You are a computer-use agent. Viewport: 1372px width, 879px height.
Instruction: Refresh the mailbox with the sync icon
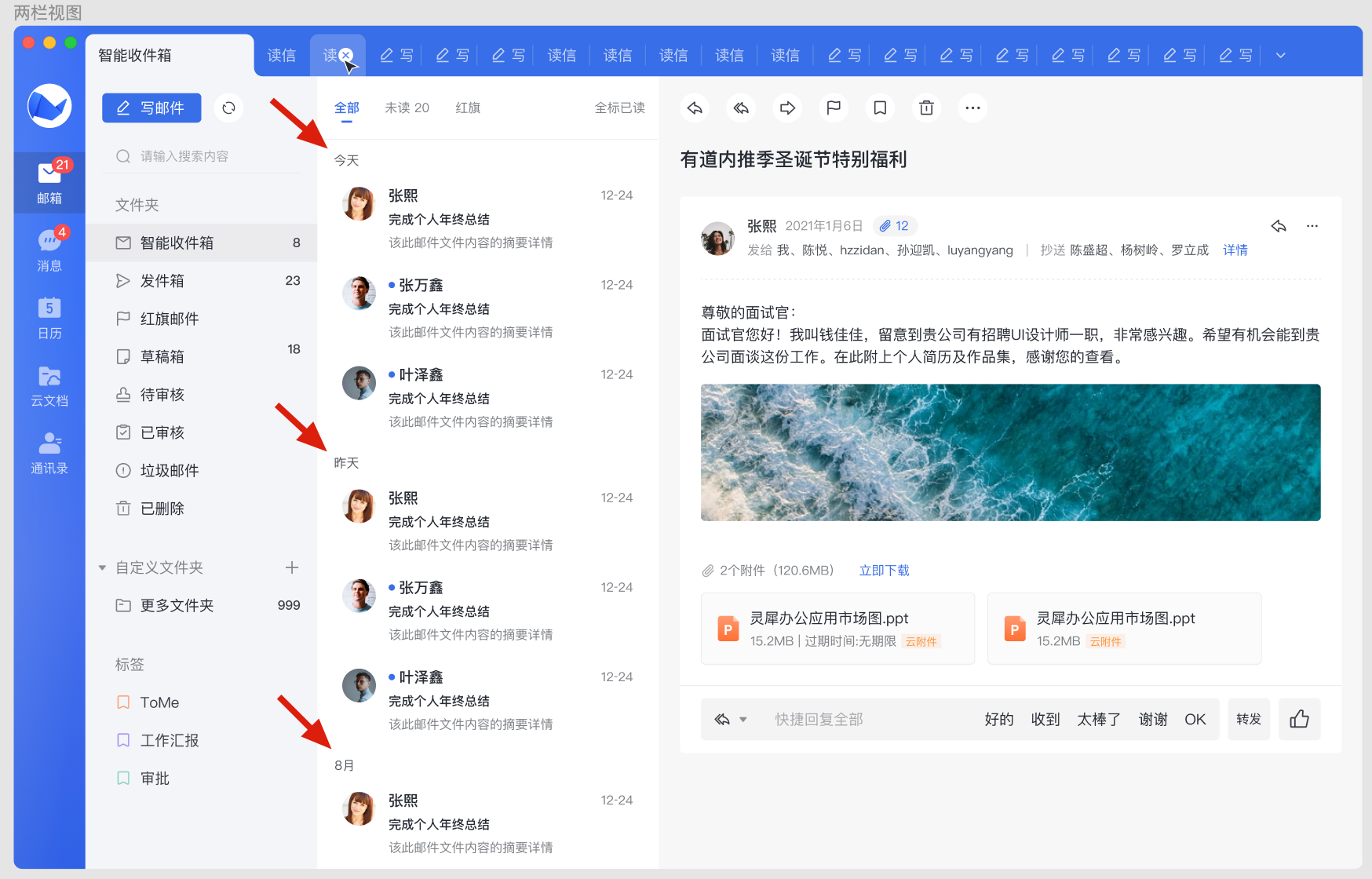228,108
